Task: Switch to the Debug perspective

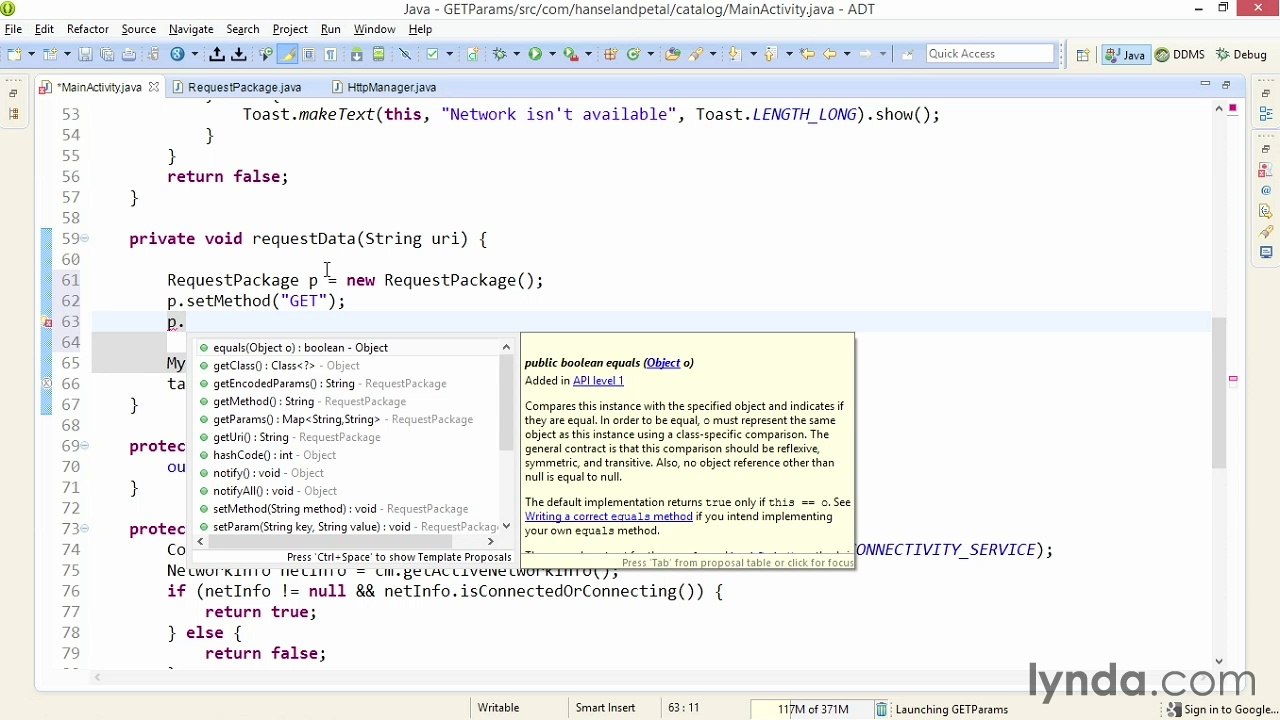Action: pyautogui.click(x=1239, y=55)
